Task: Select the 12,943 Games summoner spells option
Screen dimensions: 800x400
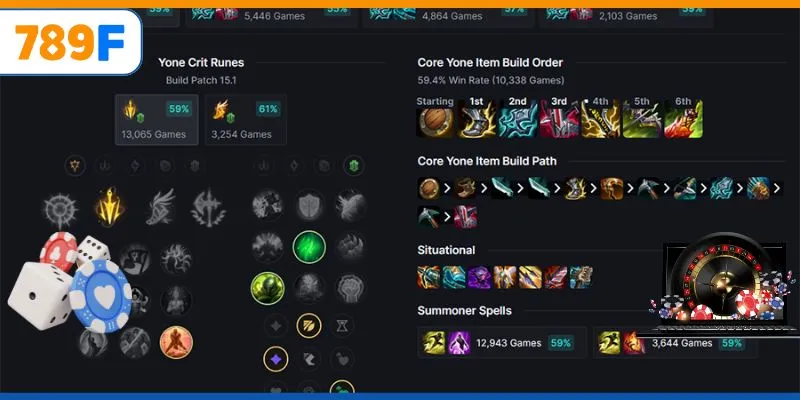Action: [x=502, y=343]
